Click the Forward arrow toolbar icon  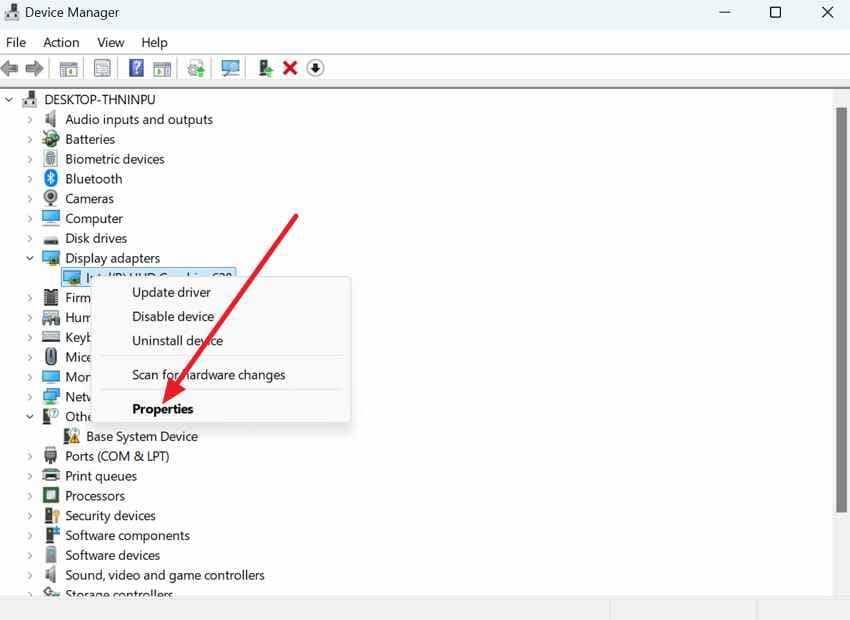34,68
